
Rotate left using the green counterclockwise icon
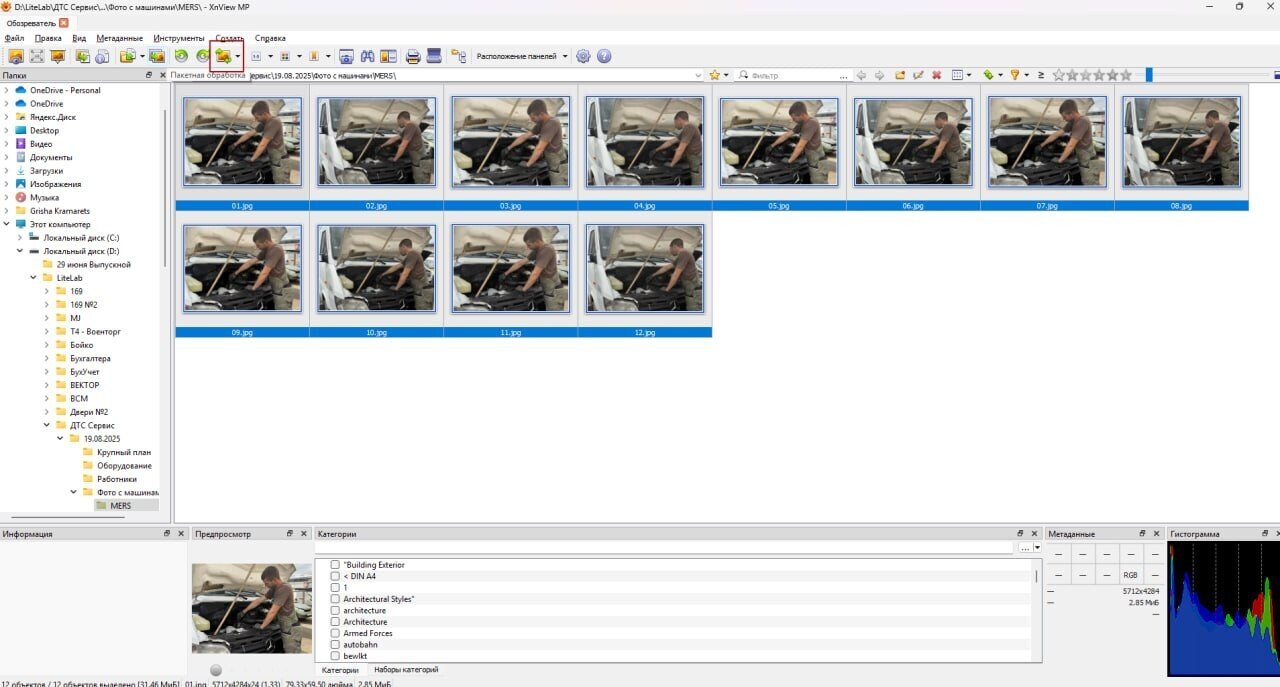click(181, 56)
